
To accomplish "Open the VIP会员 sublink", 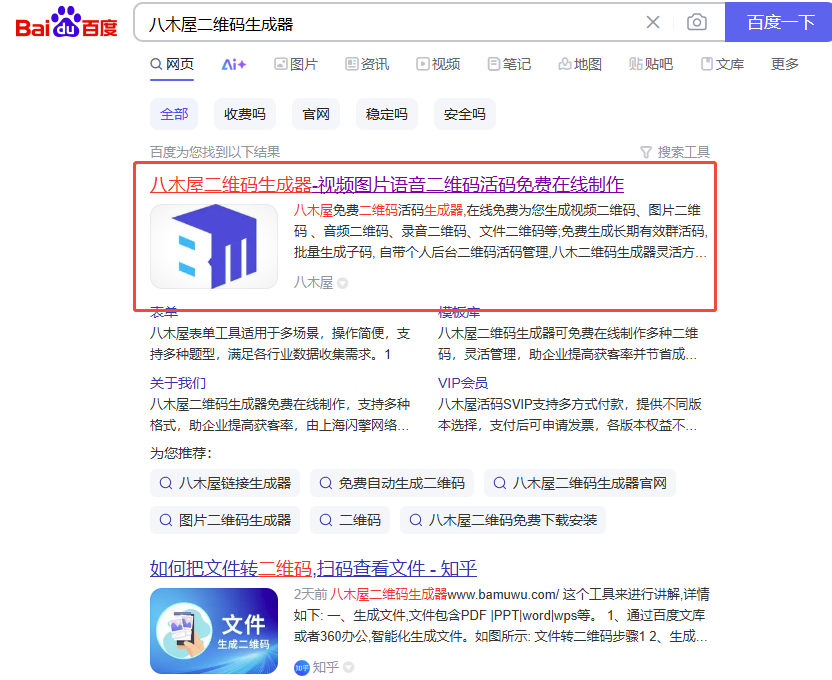I will tap(463, 383).
